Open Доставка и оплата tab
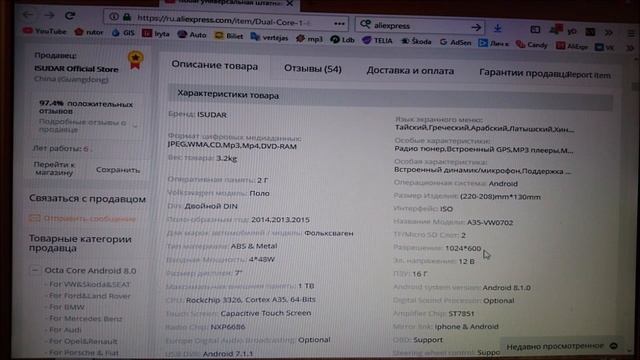This screenshot has width=640, height=360. 410,70
